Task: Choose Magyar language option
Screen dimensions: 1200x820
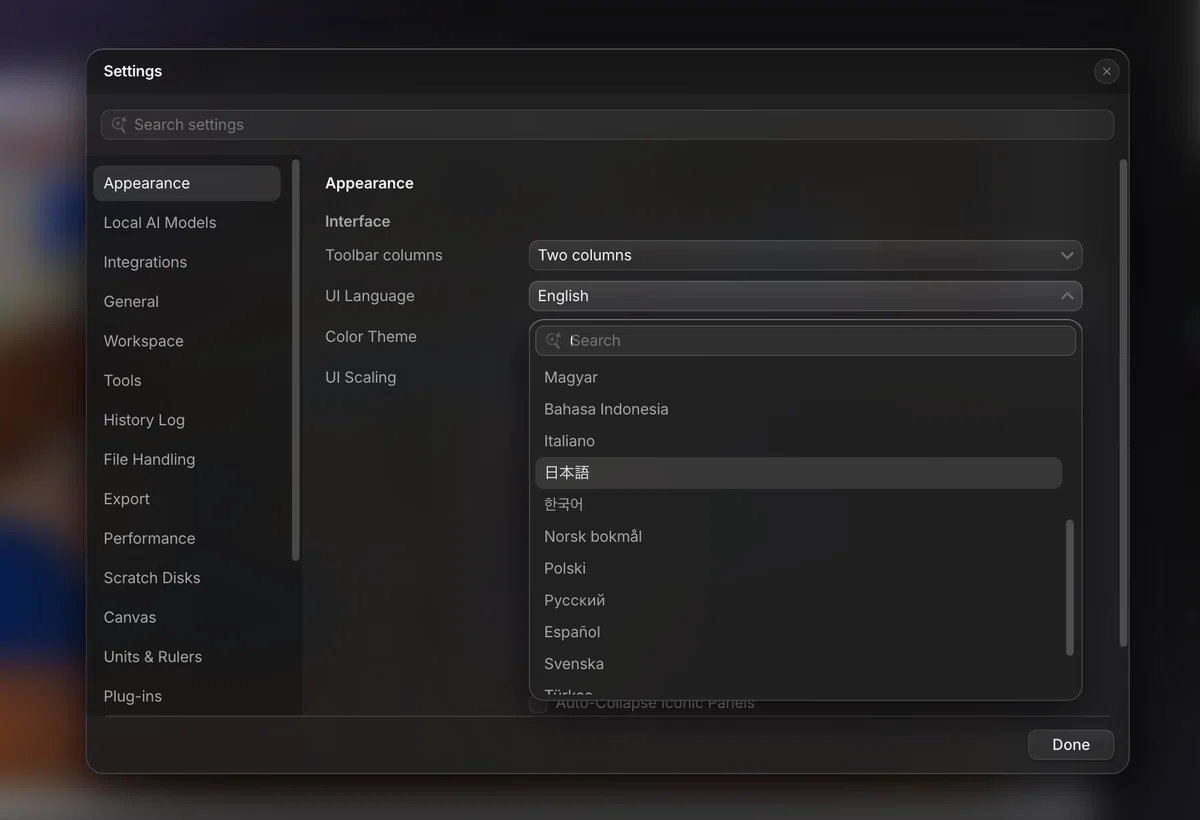Action: tap(798, 377)
